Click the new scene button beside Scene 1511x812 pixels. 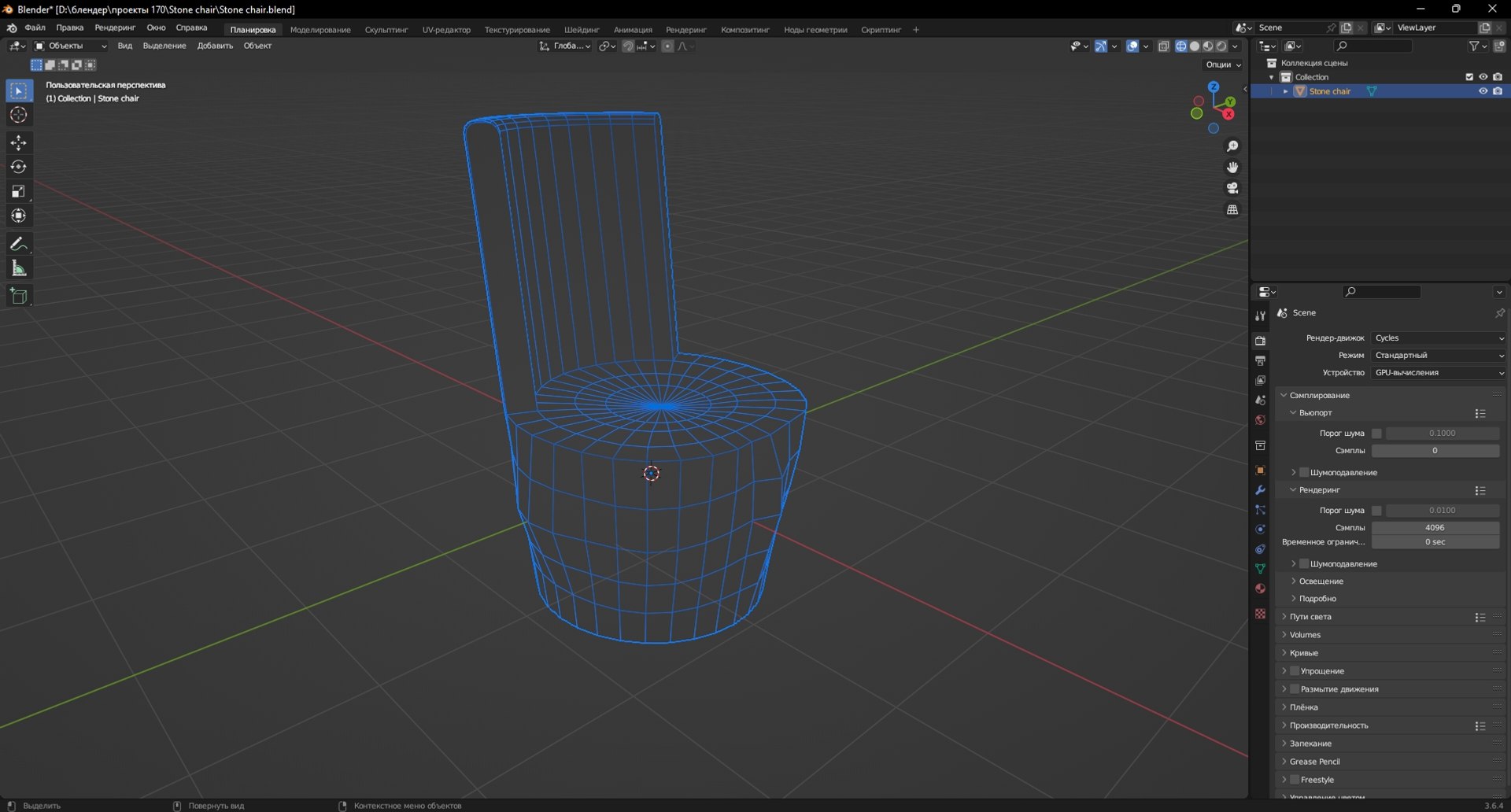1347,28
